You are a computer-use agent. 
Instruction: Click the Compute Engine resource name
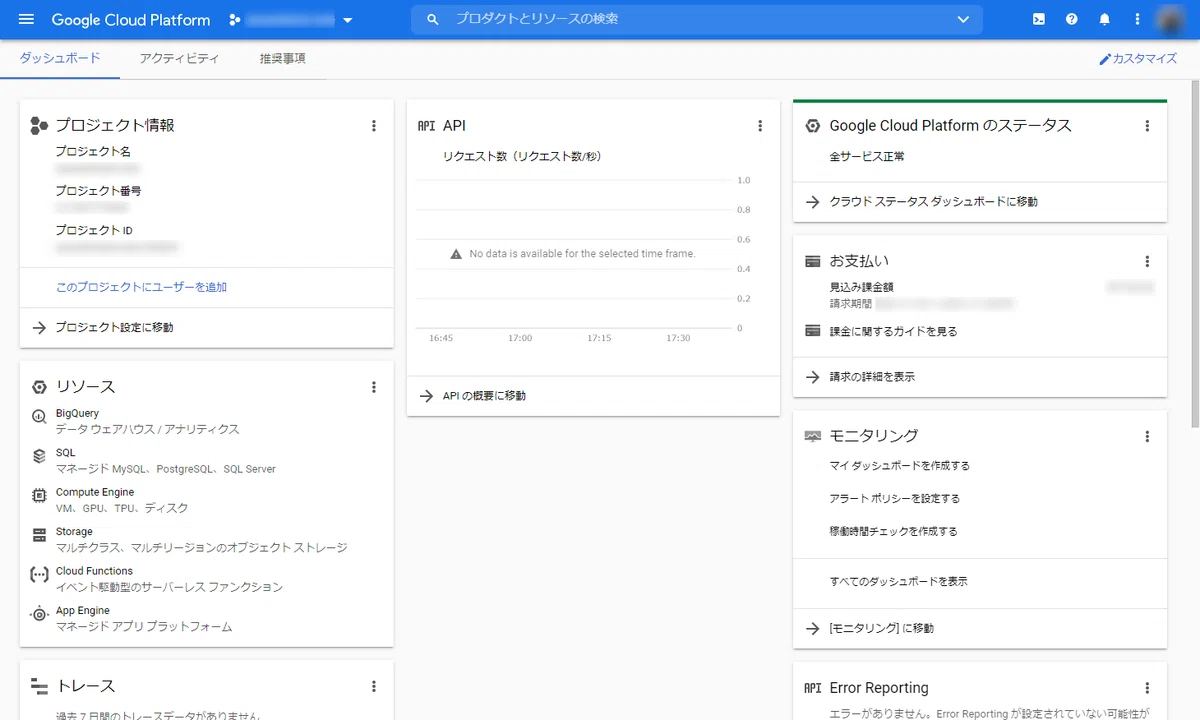click(x=95, y=492)
